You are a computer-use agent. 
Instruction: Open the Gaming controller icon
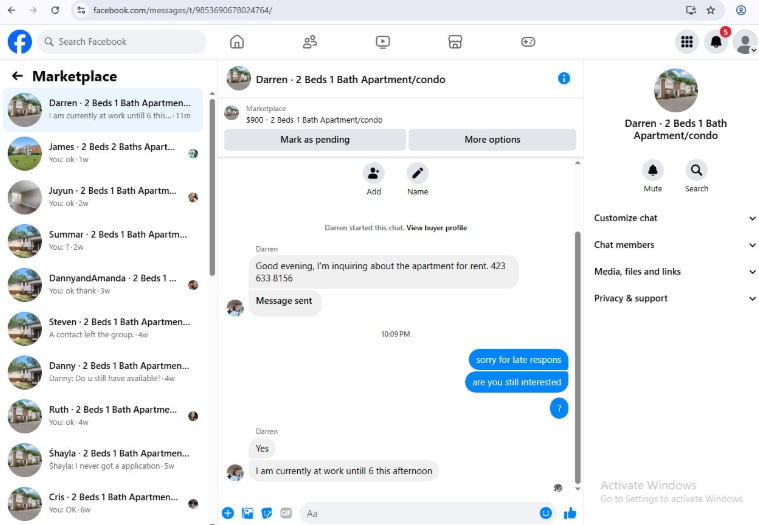(528, 42)
